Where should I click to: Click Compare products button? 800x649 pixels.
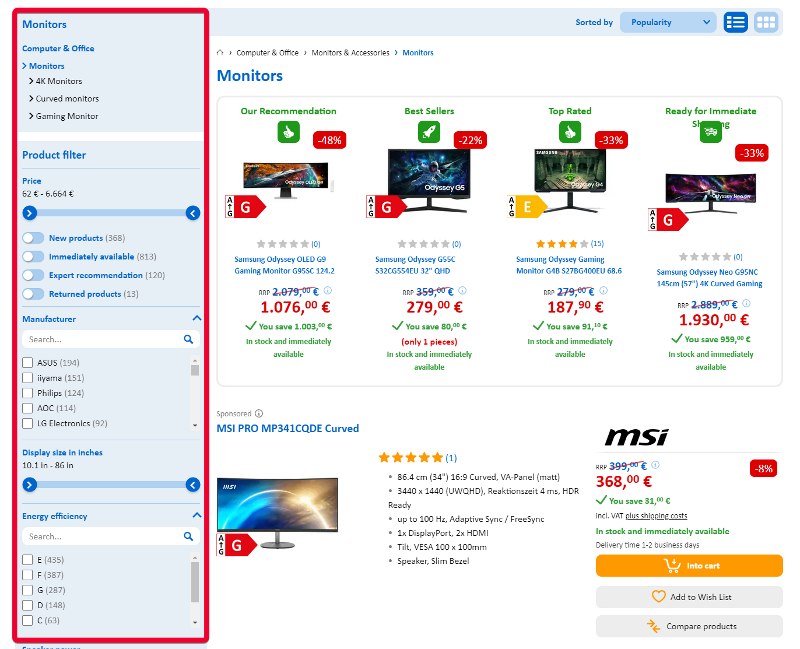689,626
